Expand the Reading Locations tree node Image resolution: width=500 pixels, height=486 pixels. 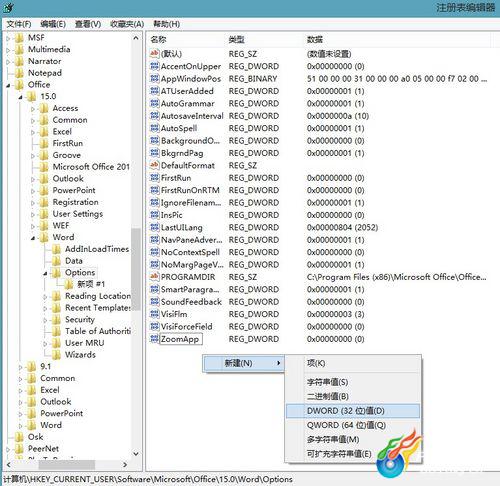pos(45,296)
